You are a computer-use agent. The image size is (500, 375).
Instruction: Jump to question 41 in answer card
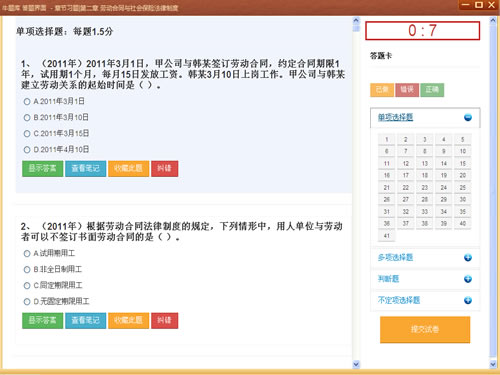click(x=387, y=235)
